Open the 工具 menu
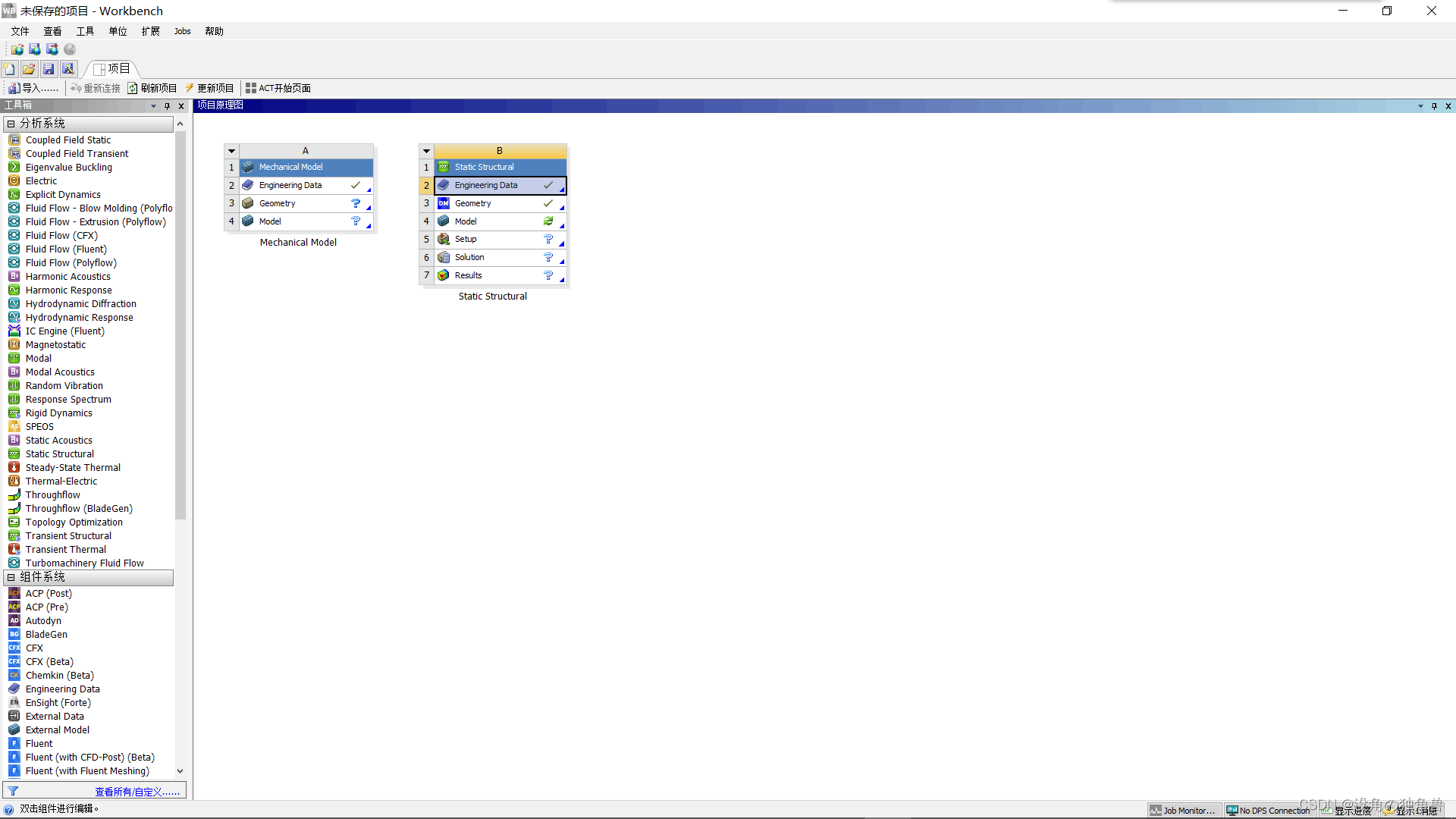 point(85,31)
